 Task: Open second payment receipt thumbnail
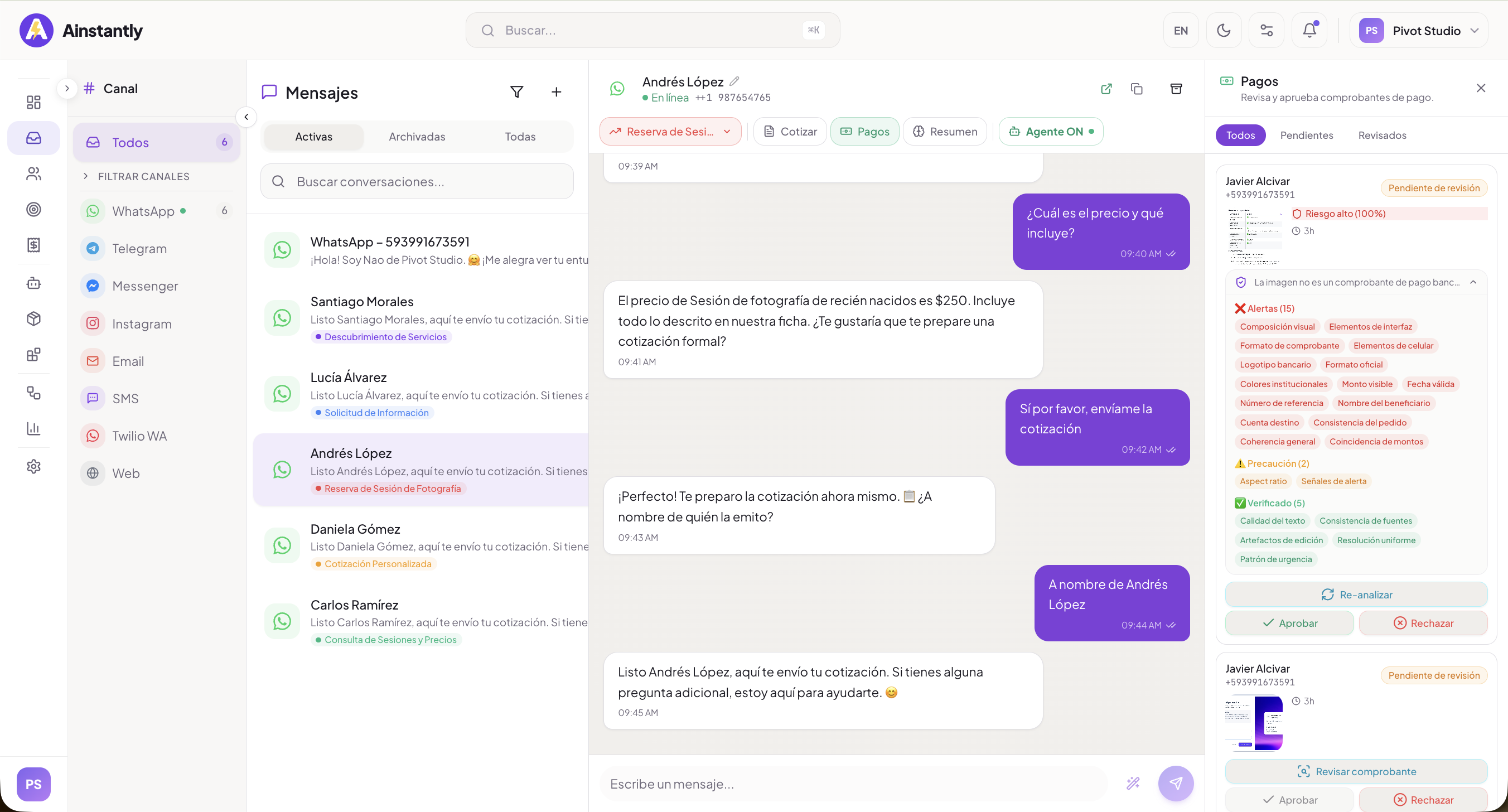(x=1254, y=722)
